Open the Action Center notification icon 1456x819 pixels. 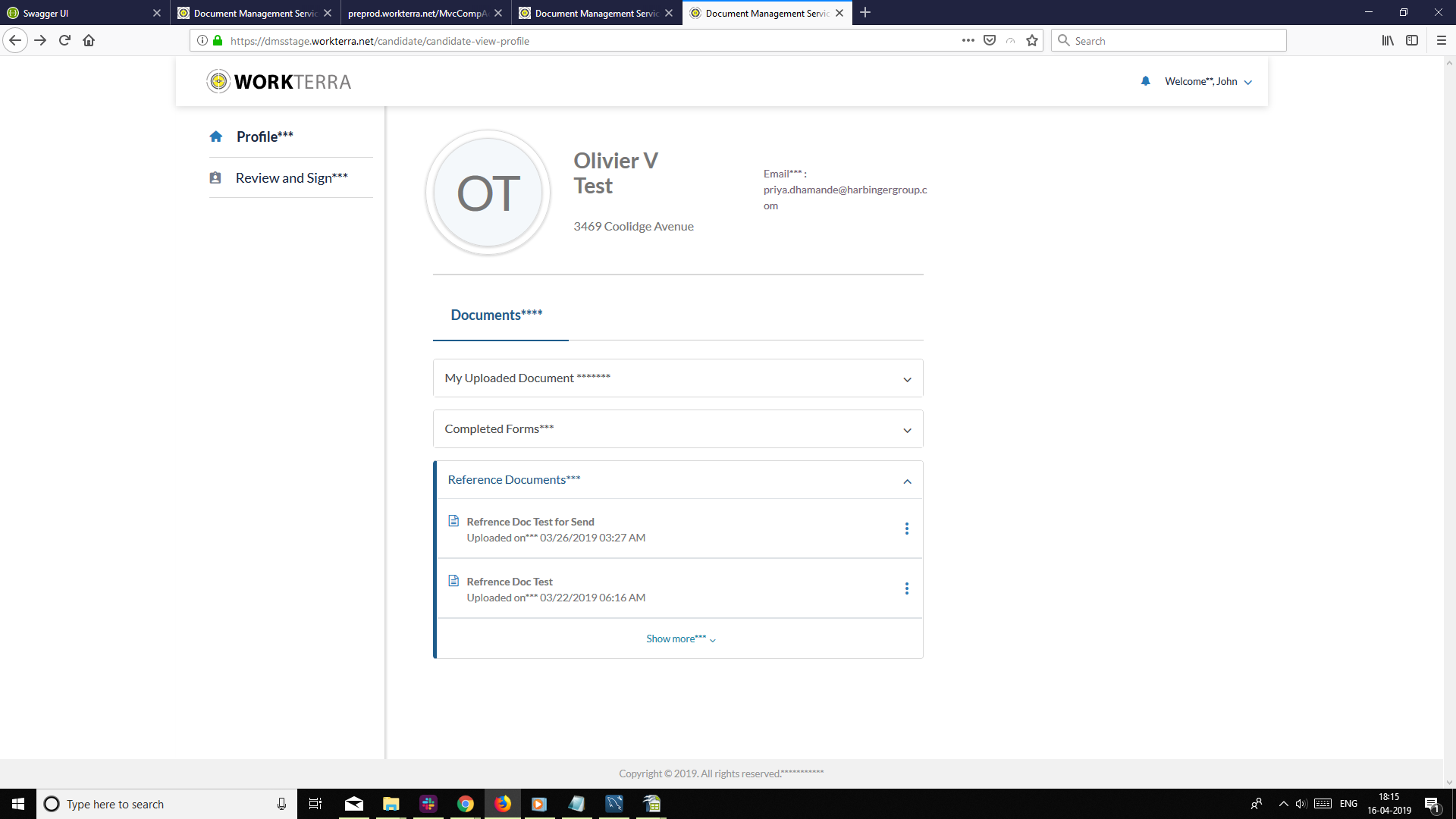point(1432,804)
